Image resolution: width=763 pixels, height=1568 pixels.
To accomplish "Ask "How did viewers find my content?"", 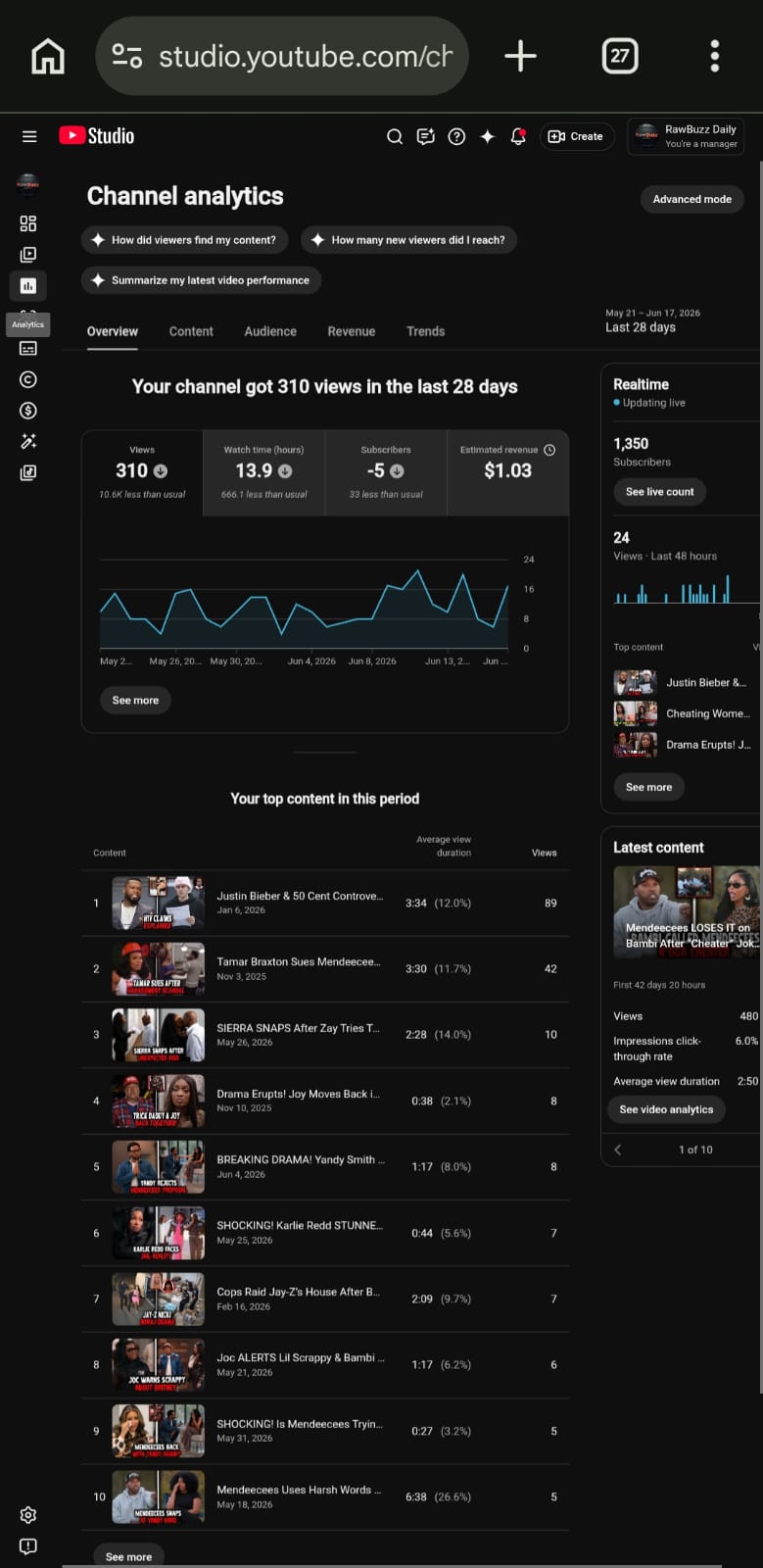I will coord(185,240).
